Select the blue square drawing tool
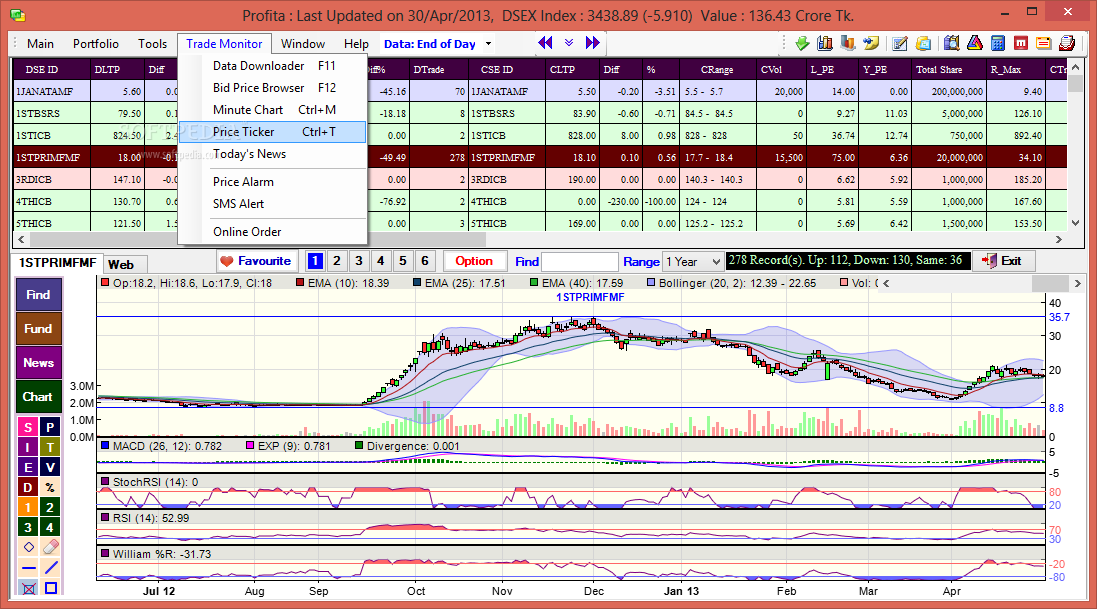1097x609 pixels. [x=50, y=588]
